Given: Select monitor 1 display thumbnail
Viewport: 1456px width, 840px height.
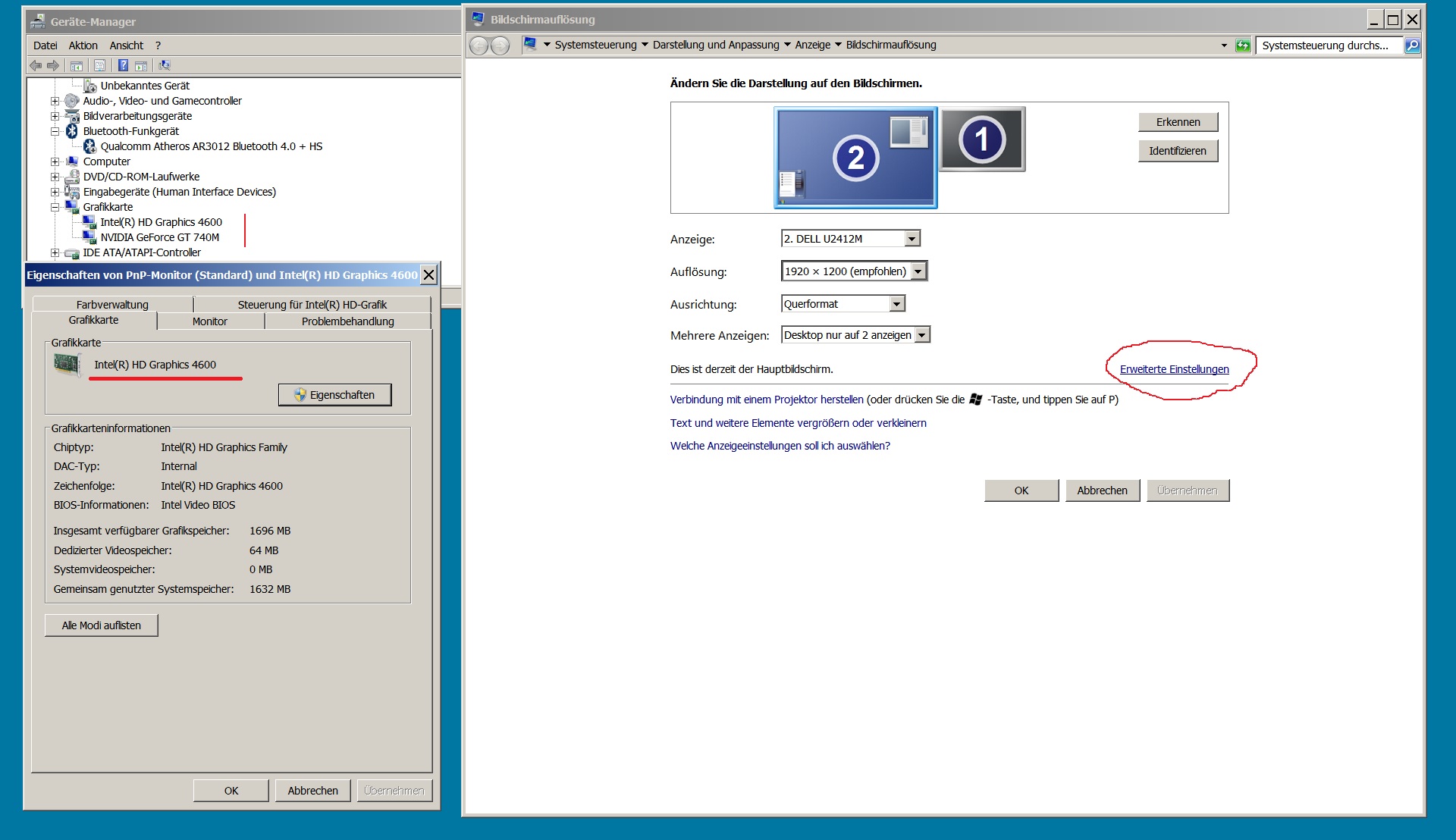Looking at the screenshot, I should coord(982,139).
